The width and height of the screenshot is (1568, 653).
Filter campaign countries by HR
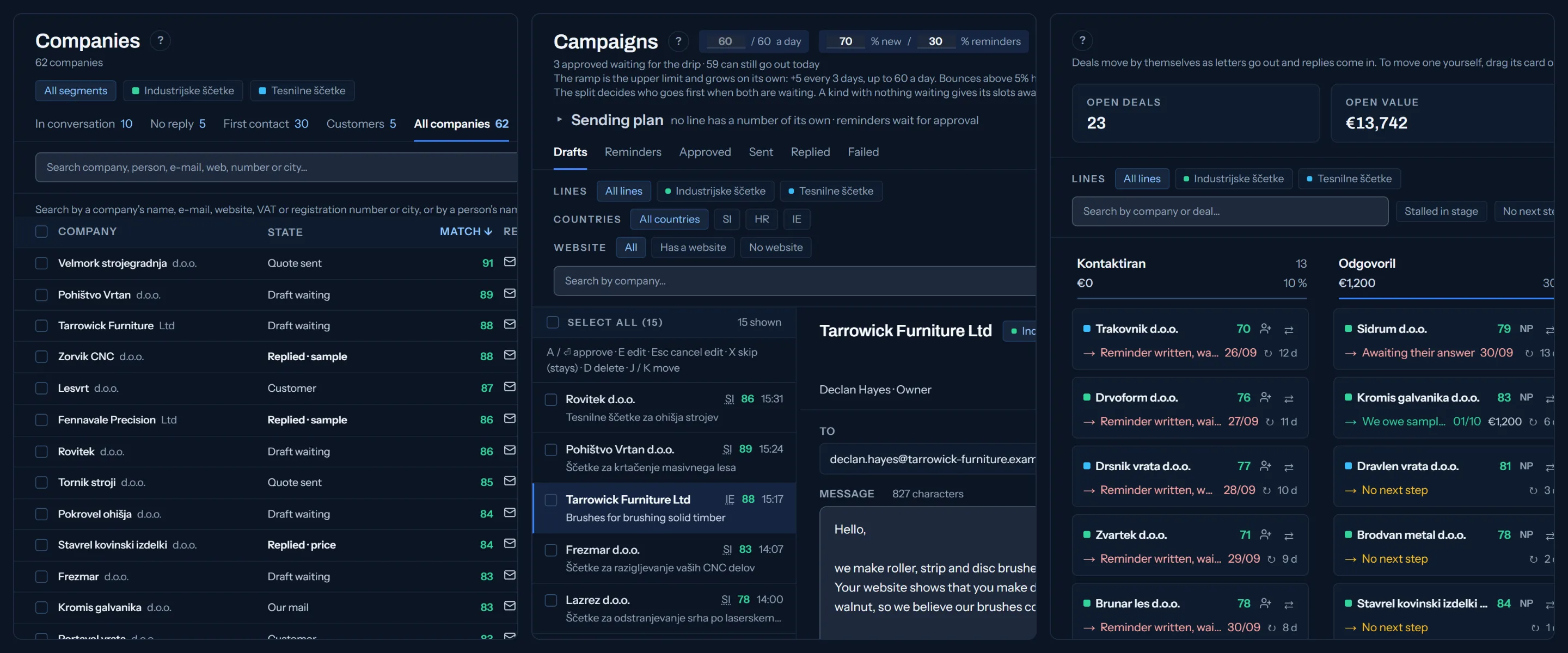point(762,219)
